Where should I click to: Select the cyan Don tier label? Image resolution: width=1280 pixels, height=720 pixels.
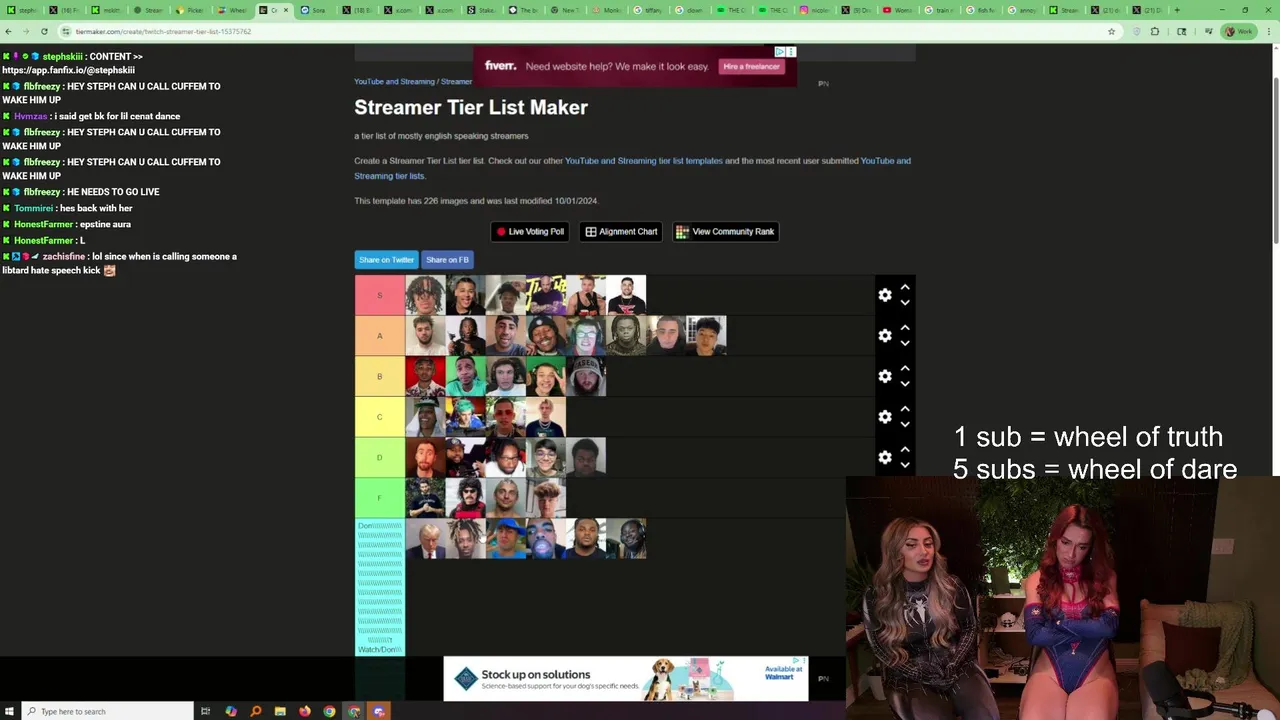[379, 588]
